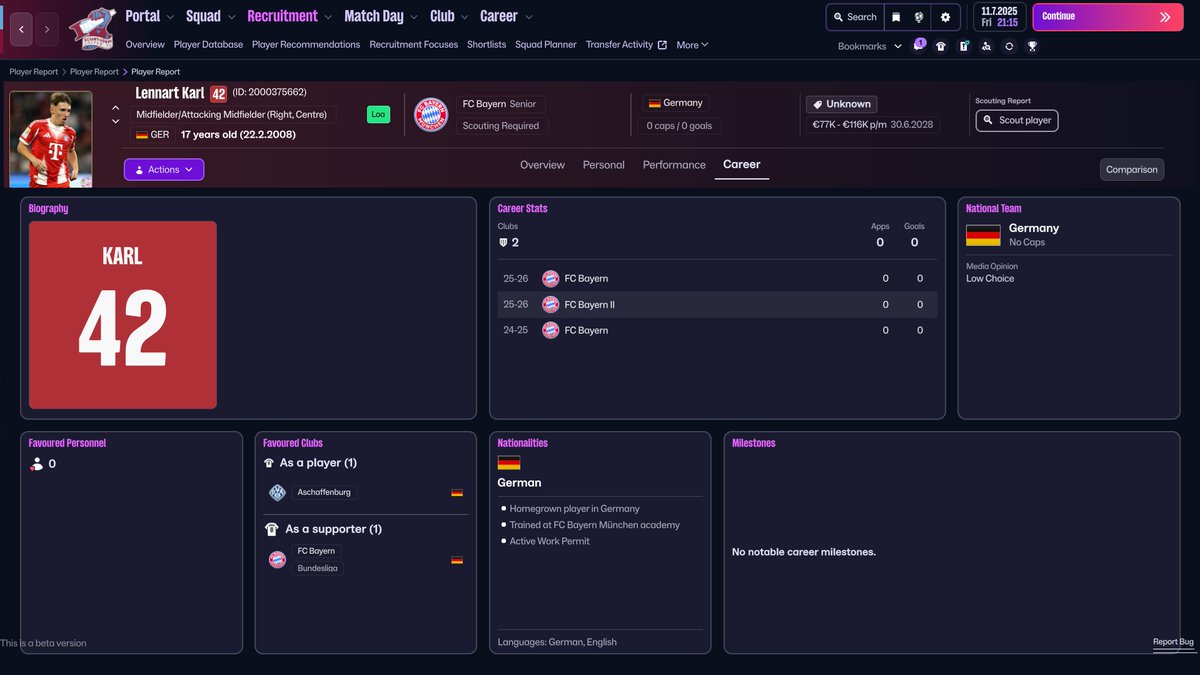This screenshot has width=1200, height=675.
Task: Expand the Career top menu
Action: pos(506,16)
